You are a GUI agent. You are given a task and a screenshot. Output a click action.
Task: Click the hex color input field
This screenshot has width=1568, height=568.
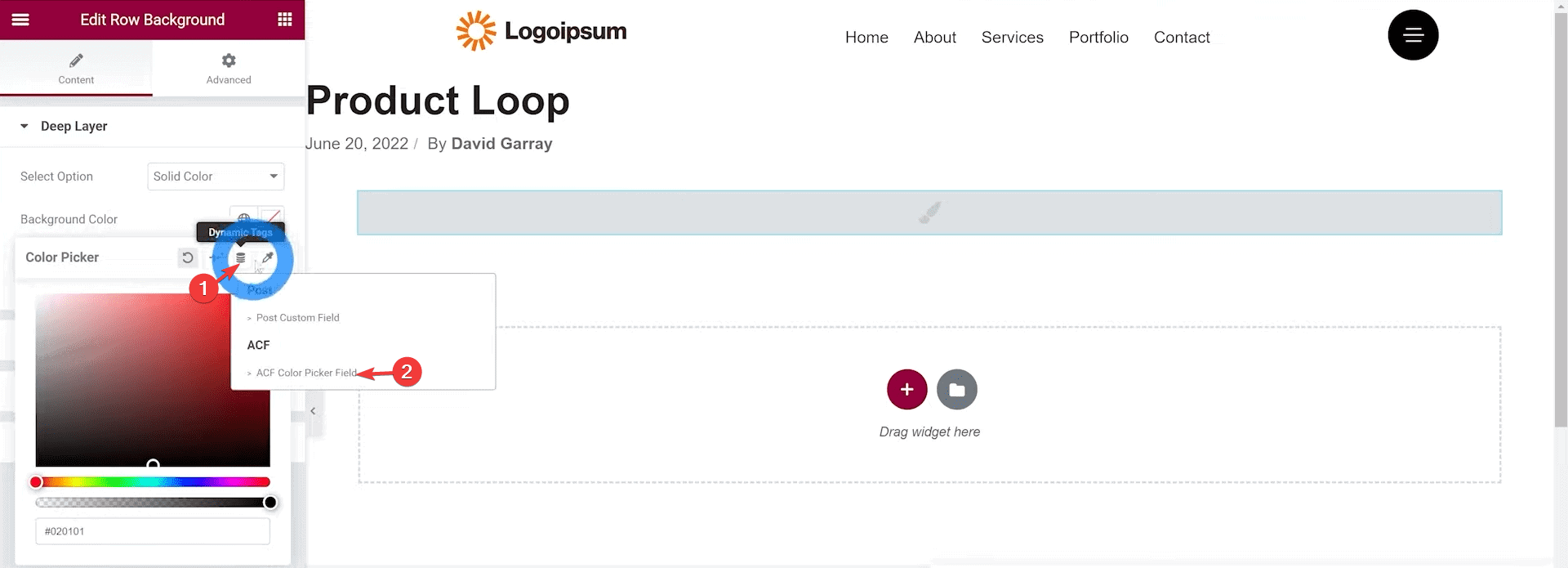(153, 531)
